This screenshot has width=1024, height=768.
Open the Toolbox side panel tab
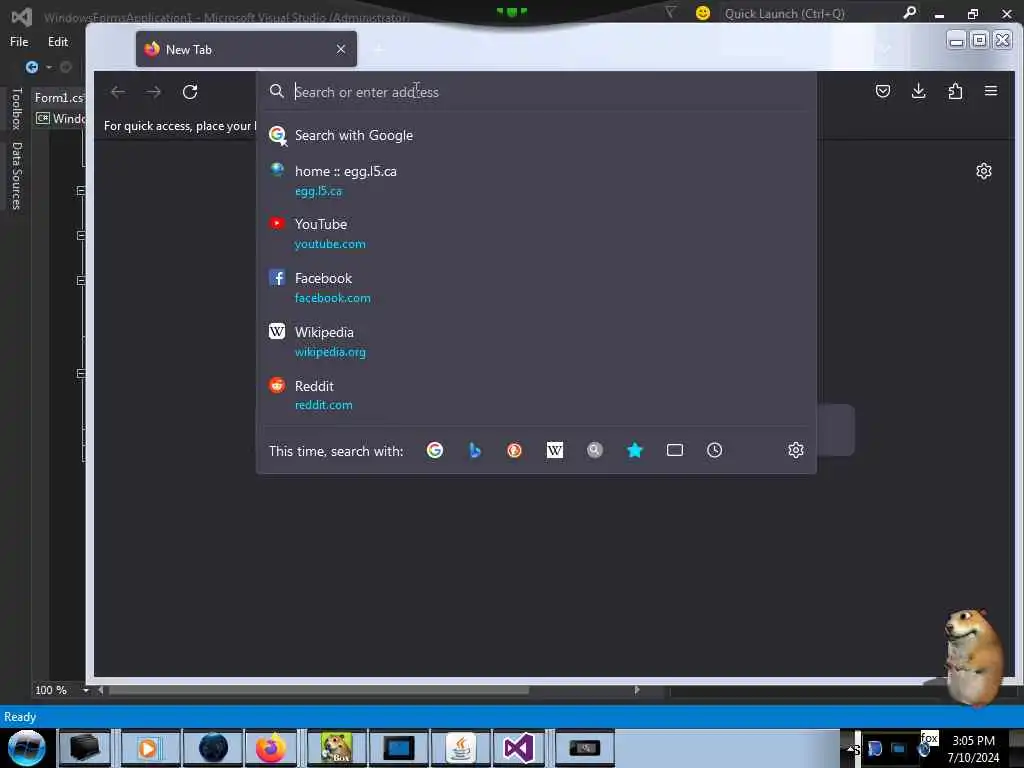(16, 108)
